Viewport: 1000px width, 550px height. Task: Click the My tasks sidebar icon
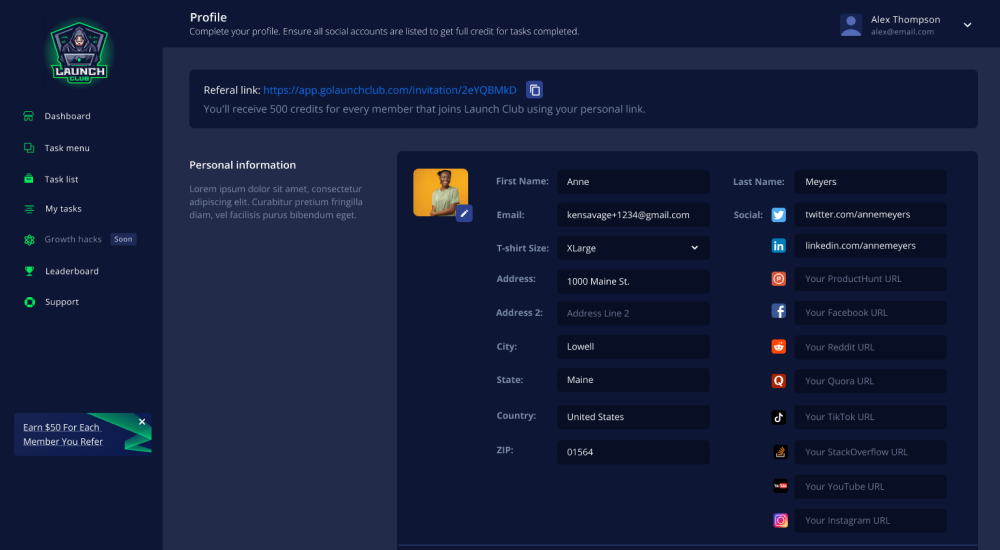pyautogui.click(x=29, y=209)
